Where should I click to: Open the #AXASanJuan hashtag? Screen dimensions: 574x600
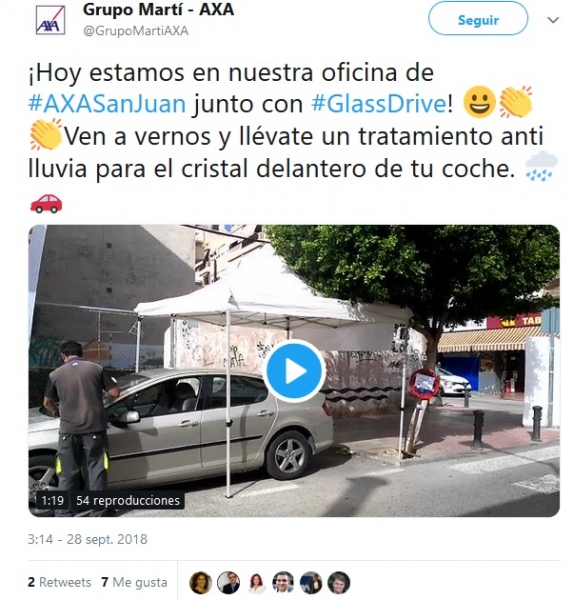click(x=107, y=104)
